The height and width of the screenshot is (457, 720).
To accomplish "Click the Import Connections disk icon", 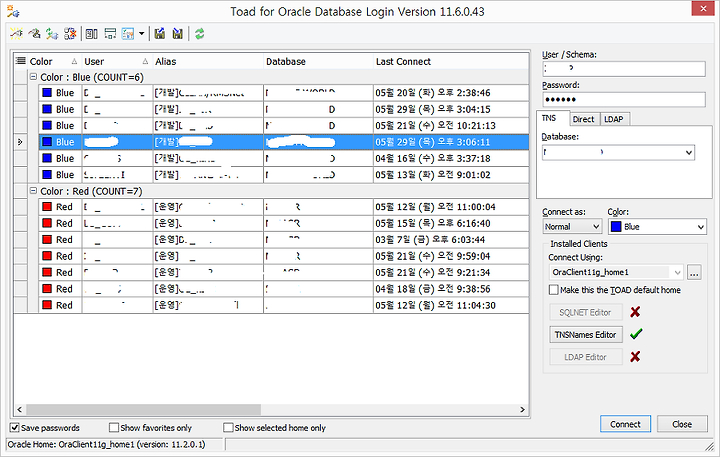I will point(177,34).
